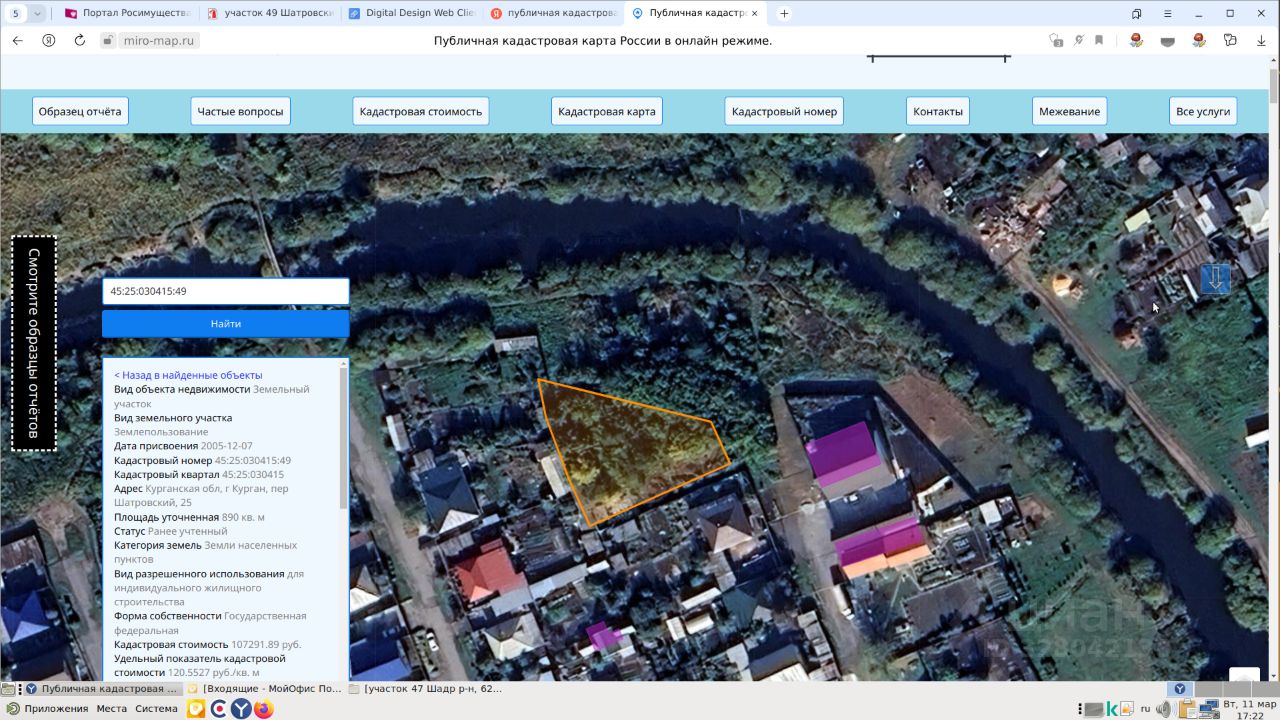Click the cadastral number search field
Screen dimensions: 1280x720
pos(225,291)
